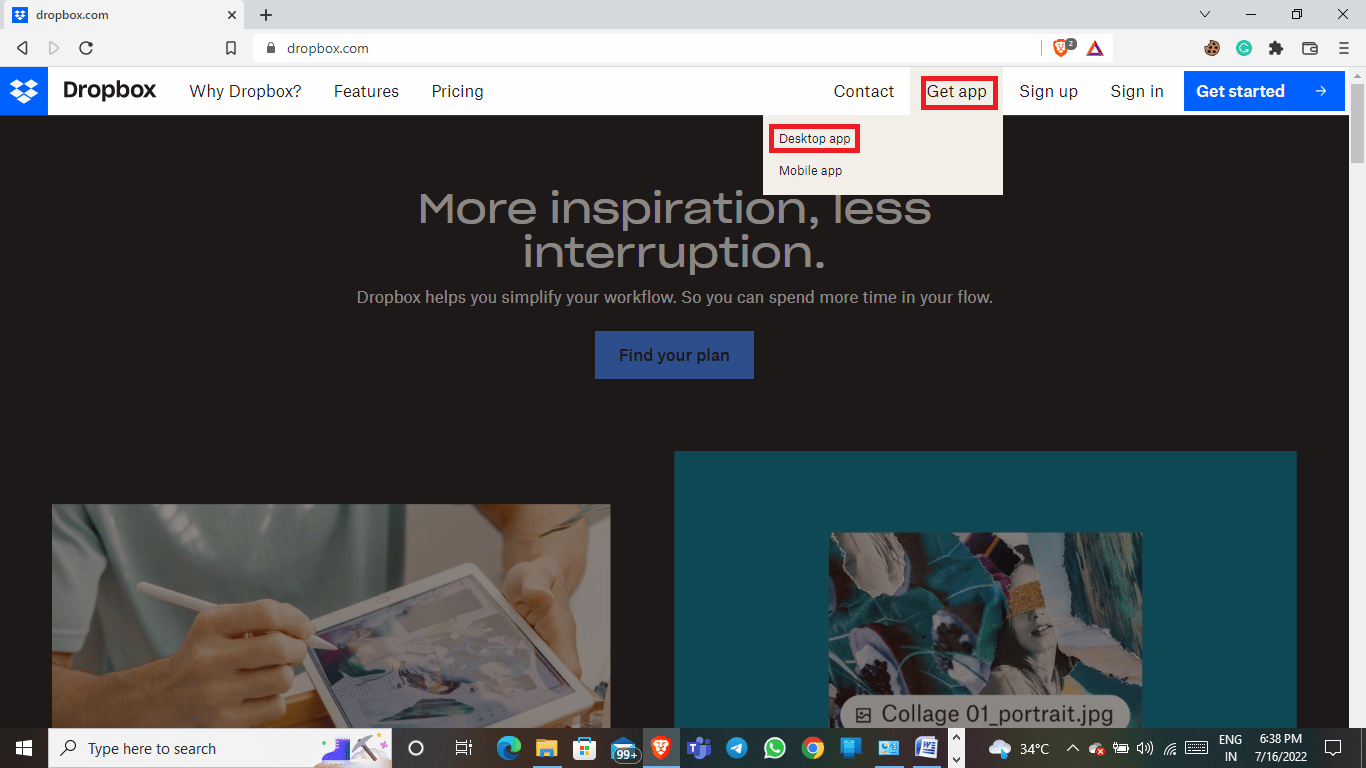1366x768 pixels.
Task: Click the Brave Rewards triangle icon
Action: click(x=1095, y=48)
